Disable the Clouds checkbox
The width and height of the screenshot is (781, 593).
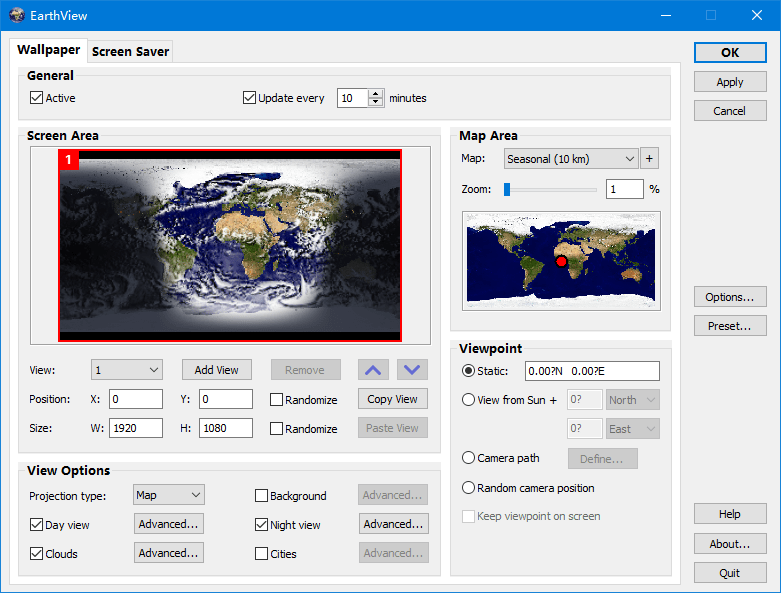[x=37, y=553]
